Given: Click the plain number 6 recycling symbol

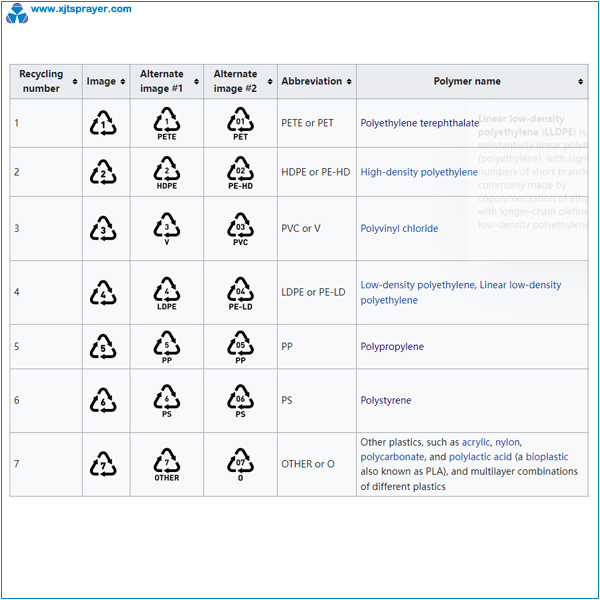Looking at the screenshot, I should 102,401.
